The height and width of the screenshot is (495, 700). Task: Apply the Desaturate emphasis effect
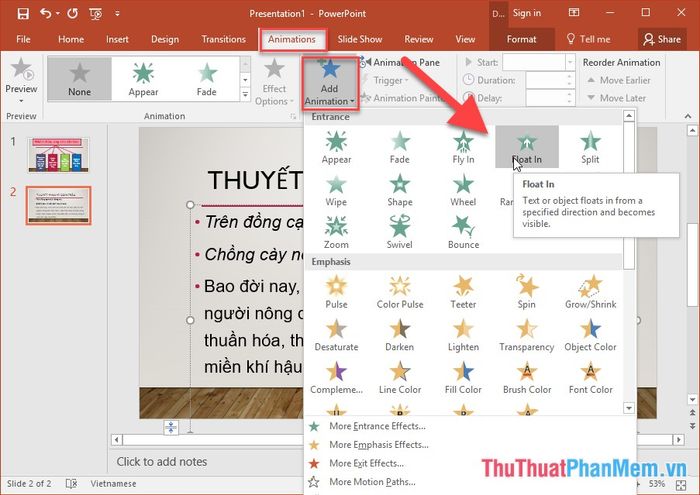point(336,335)
